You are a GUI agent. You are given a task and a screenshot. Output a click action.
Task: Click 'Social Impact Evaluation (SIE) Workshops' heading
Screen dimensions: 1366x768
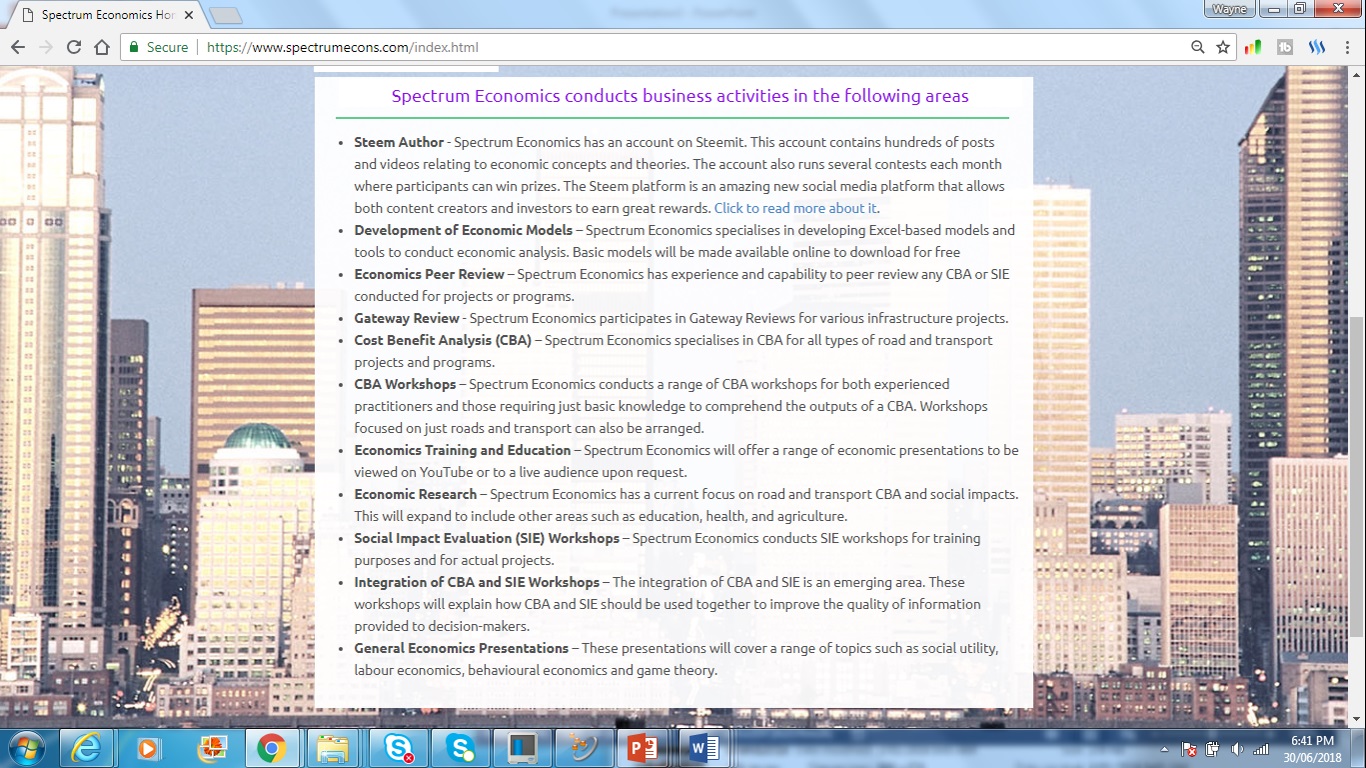486,538
